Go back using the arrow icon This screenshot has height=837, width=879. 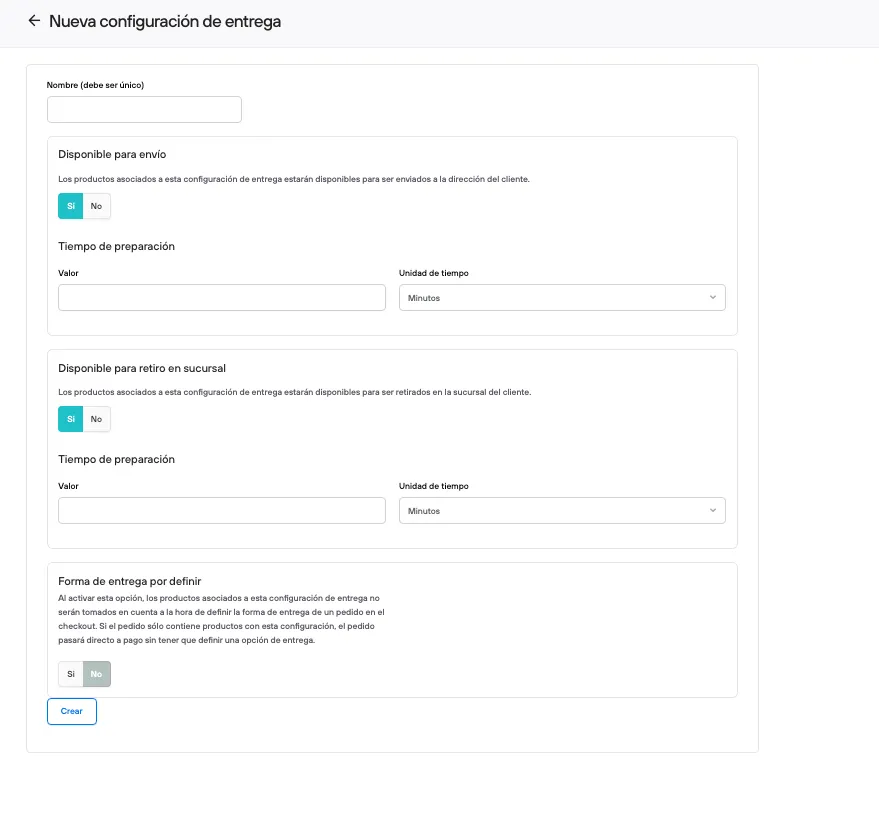tap(34, 21)
